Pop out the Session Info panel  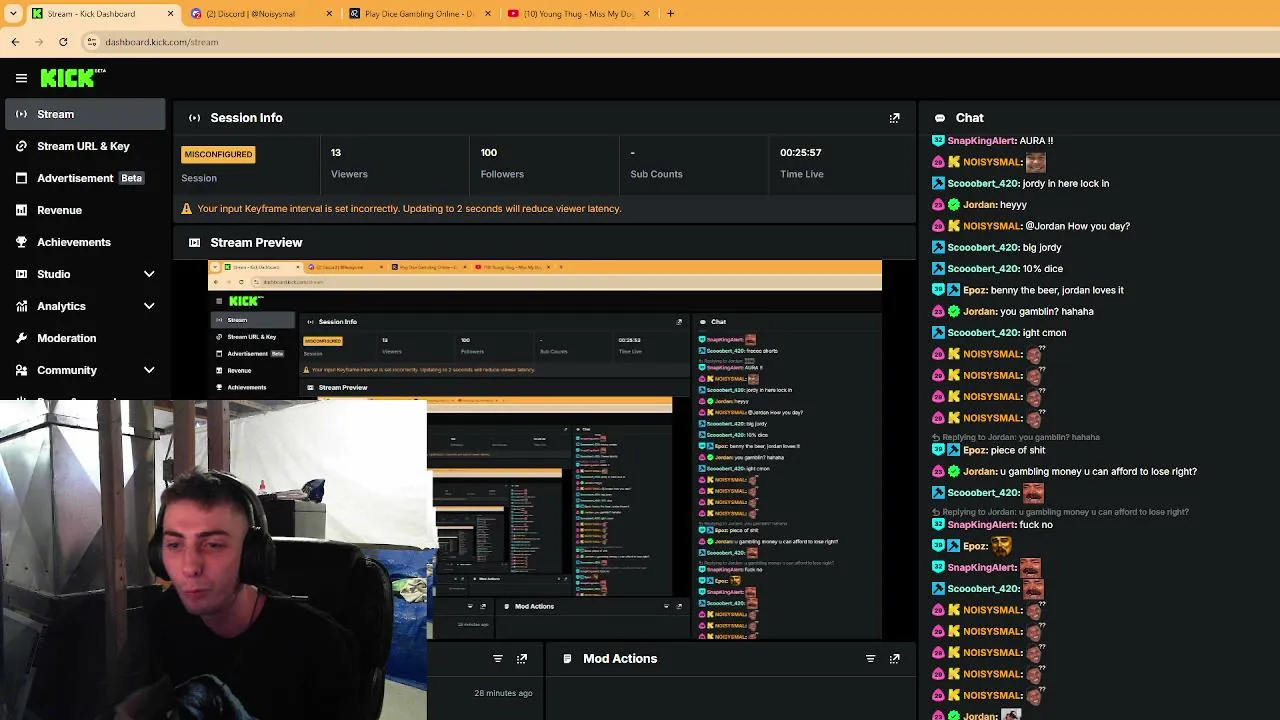coord(894,118)
